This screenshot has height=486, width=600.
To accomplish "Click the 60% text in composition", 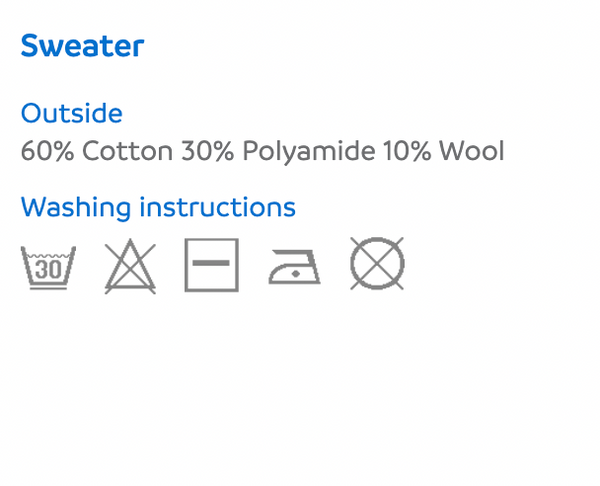I will pos(47,151).
